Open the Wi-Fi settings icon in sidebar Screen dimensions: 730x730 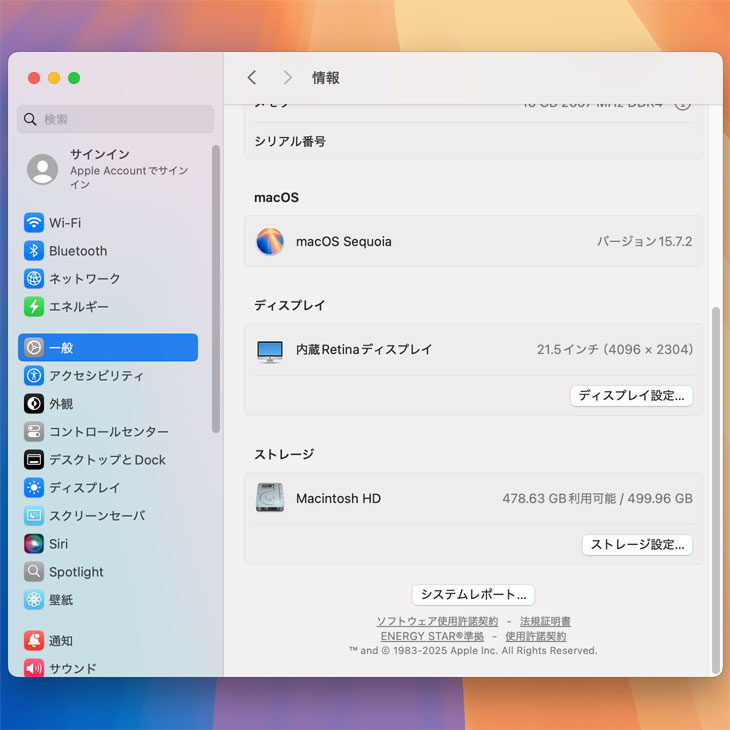34,223
